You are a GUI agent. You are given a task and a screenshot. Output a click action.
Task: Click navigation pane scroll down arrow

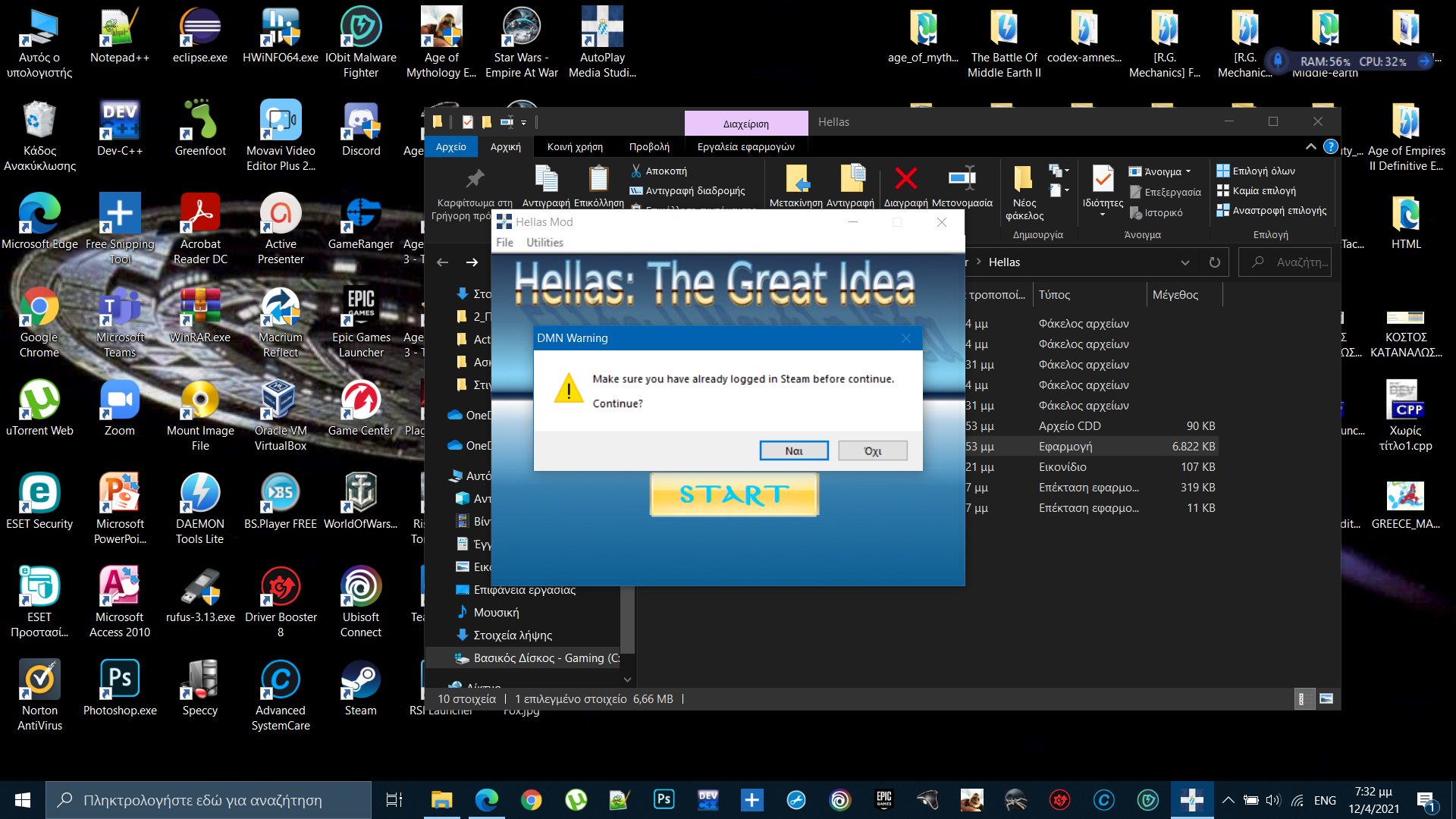click(627, 679)
